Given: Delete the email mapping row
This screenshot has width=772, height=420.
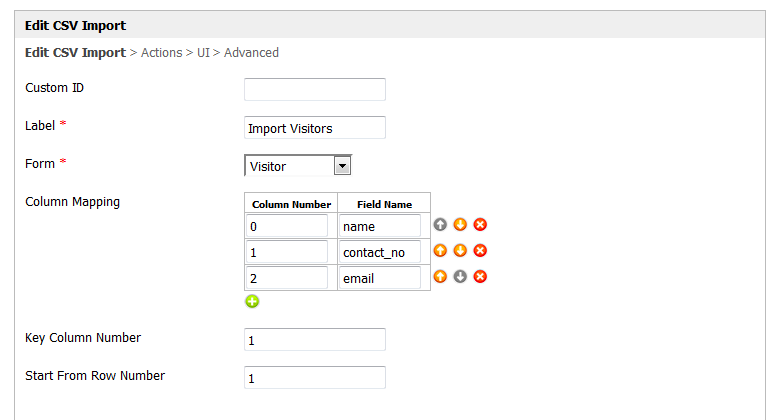Looking at the screenshot, I should pyautogui.click(x=480, y=276).
